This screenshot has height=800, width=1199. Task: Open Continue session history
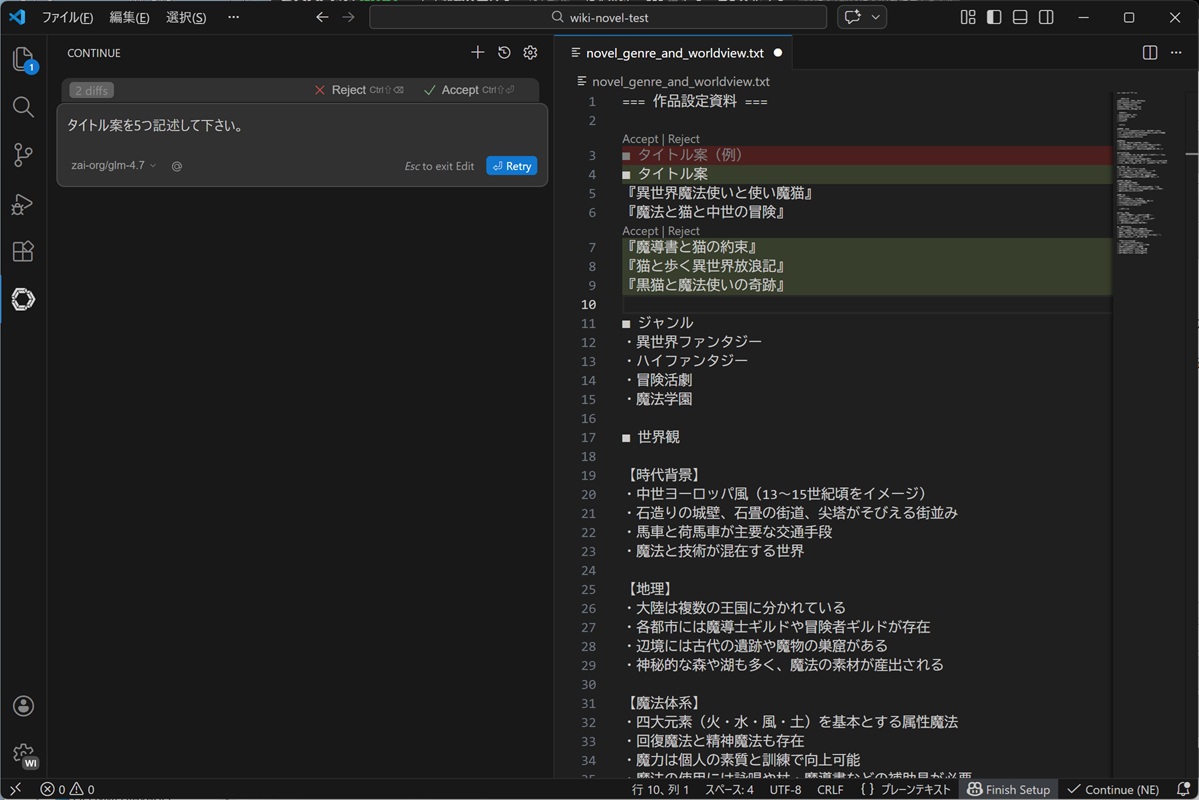tap(504, 53)
